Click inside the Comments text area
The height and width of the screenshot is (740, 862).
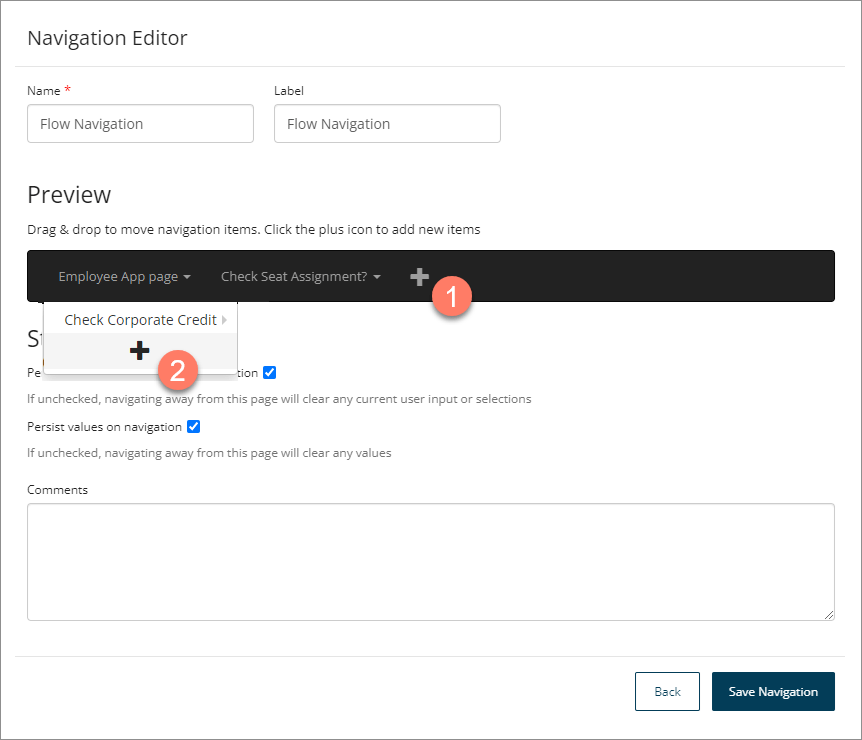(430, 560)
